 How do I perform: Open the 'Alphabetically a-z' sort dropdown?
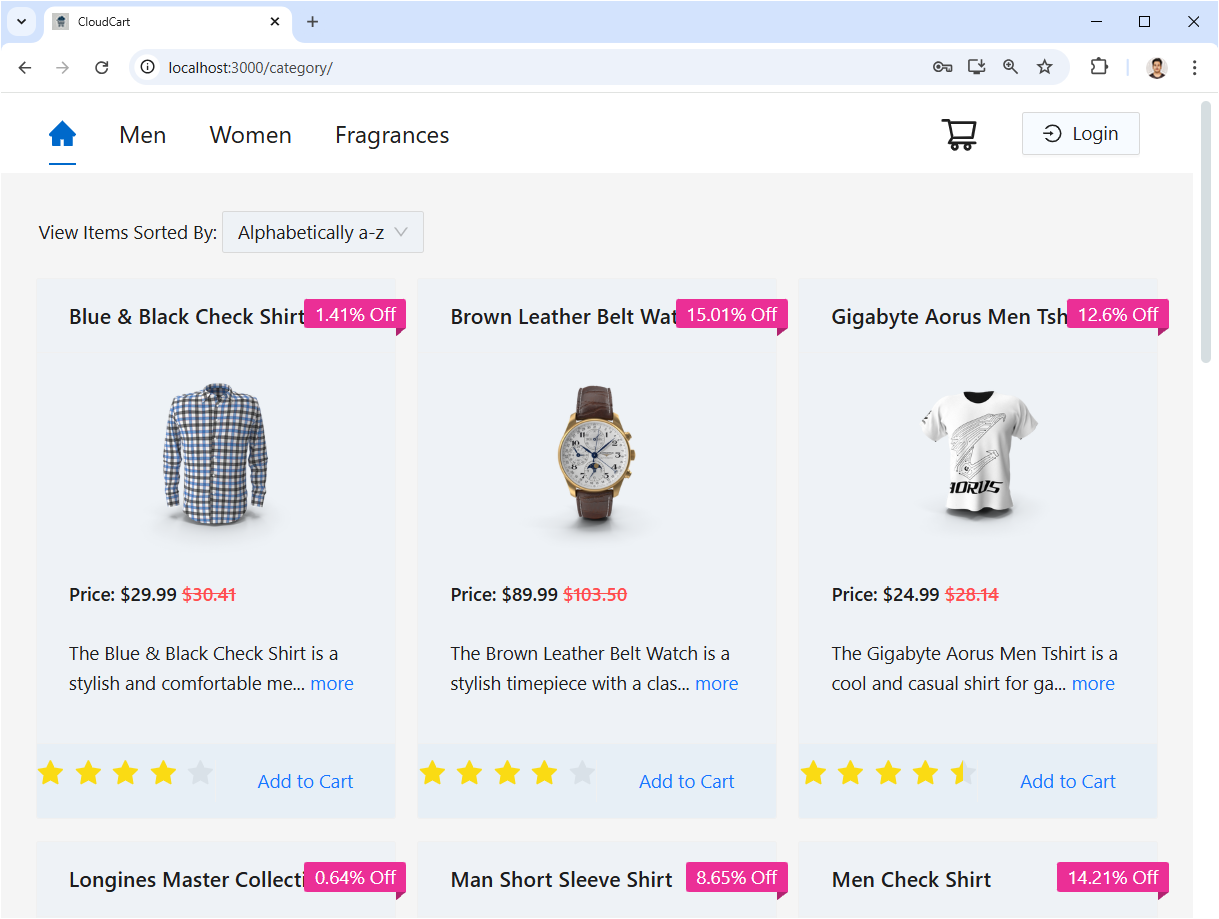point(322,231)
